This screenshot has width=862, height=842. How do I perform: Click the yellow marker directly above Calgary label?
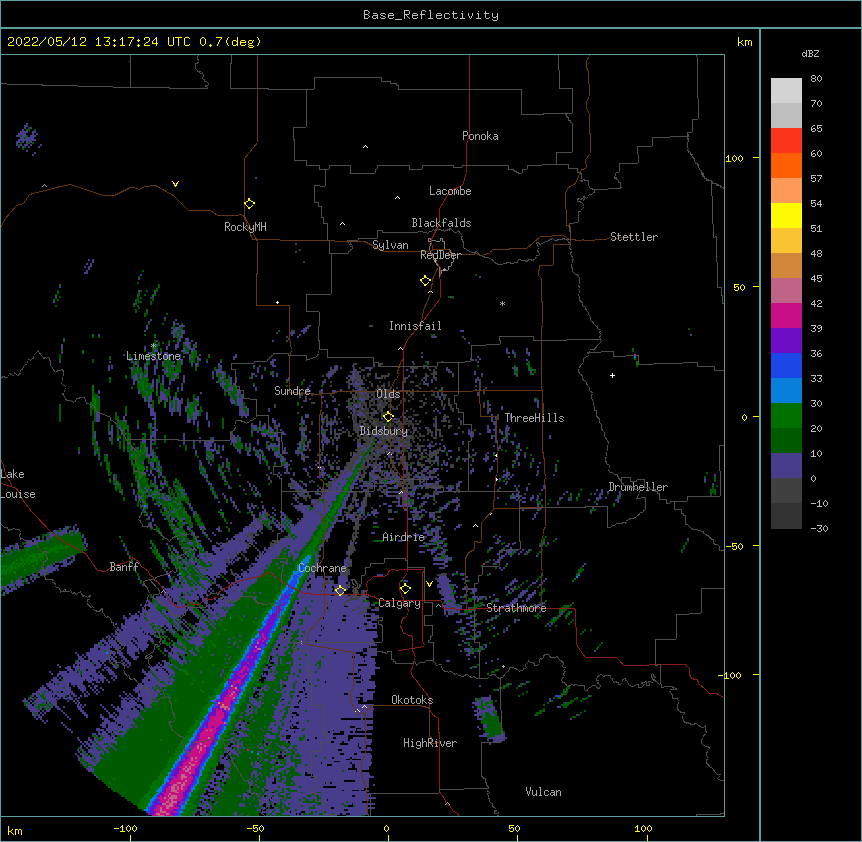pyautogui.click(x=405, y=589)
